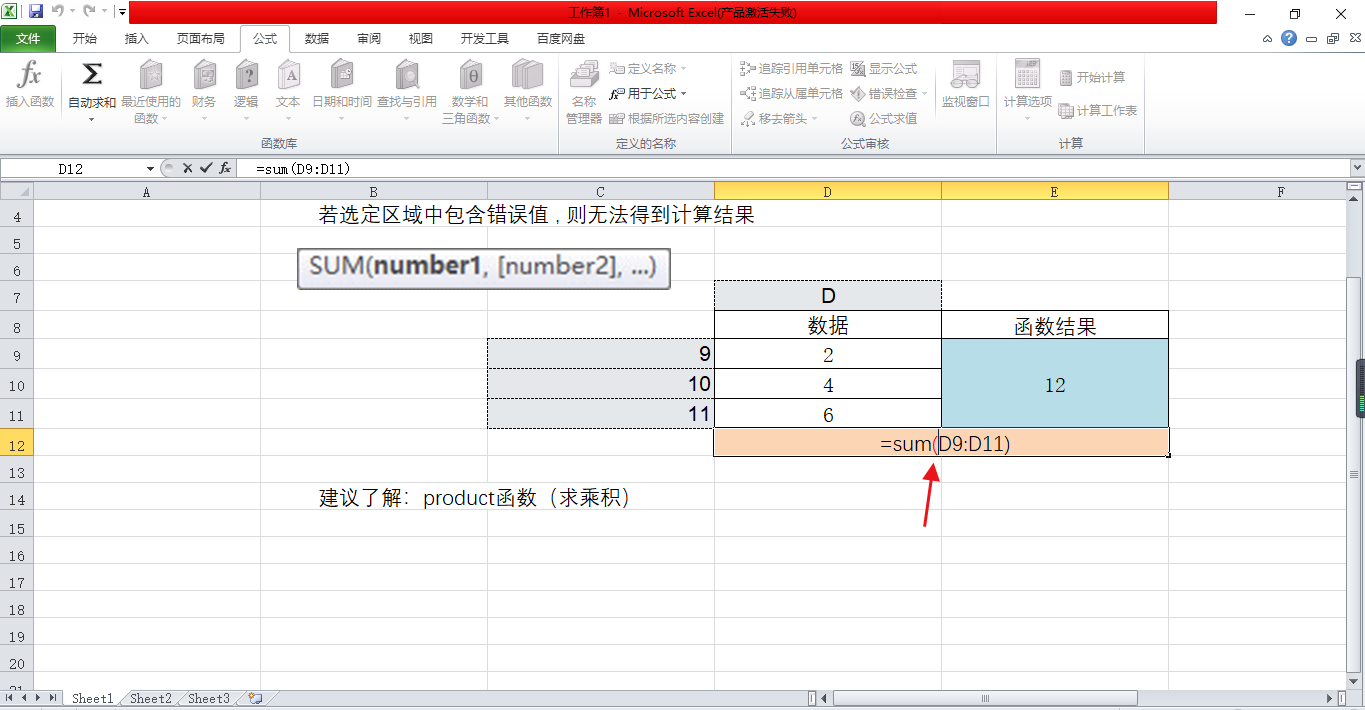The width and height of the screenshot is (1365, 710).
Task: Save workbook via quick access toolbar
Action: pyautogui.click(x=36, y=13)
